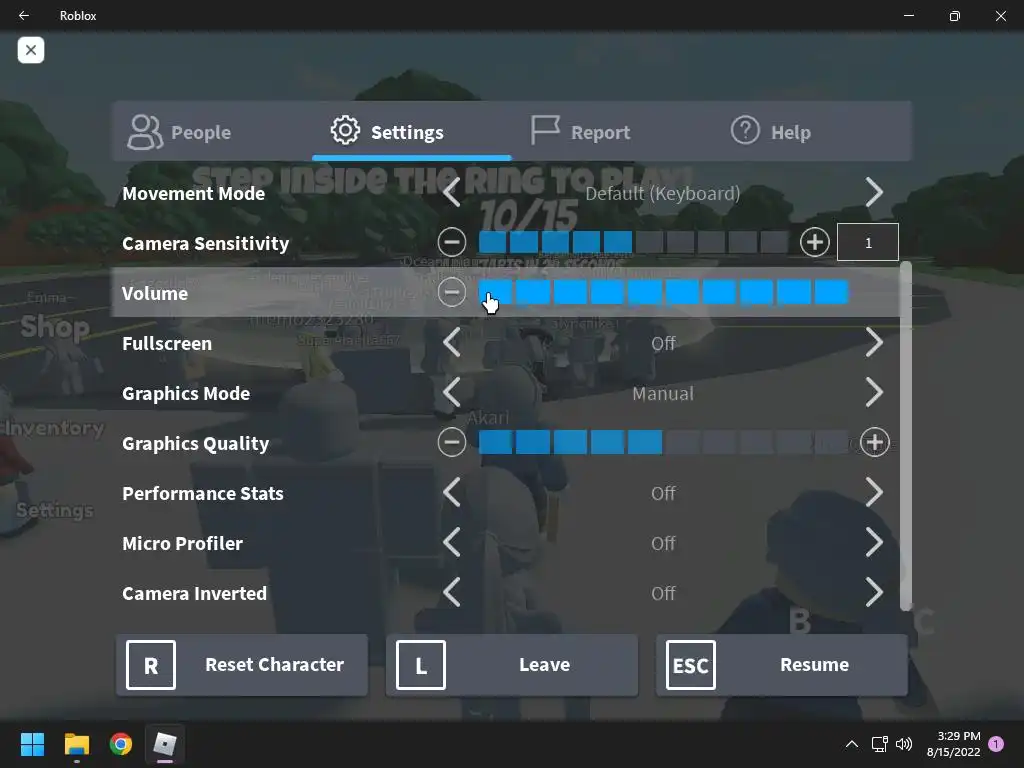Switch Graphics Mode with right arrow

pyautogui.click(x=874, y=392)
